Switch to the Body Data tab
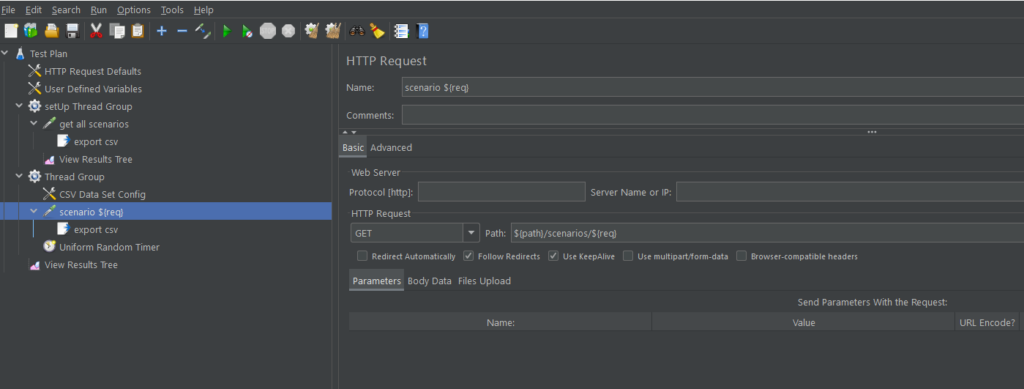1024x389 pixels. 430,281
